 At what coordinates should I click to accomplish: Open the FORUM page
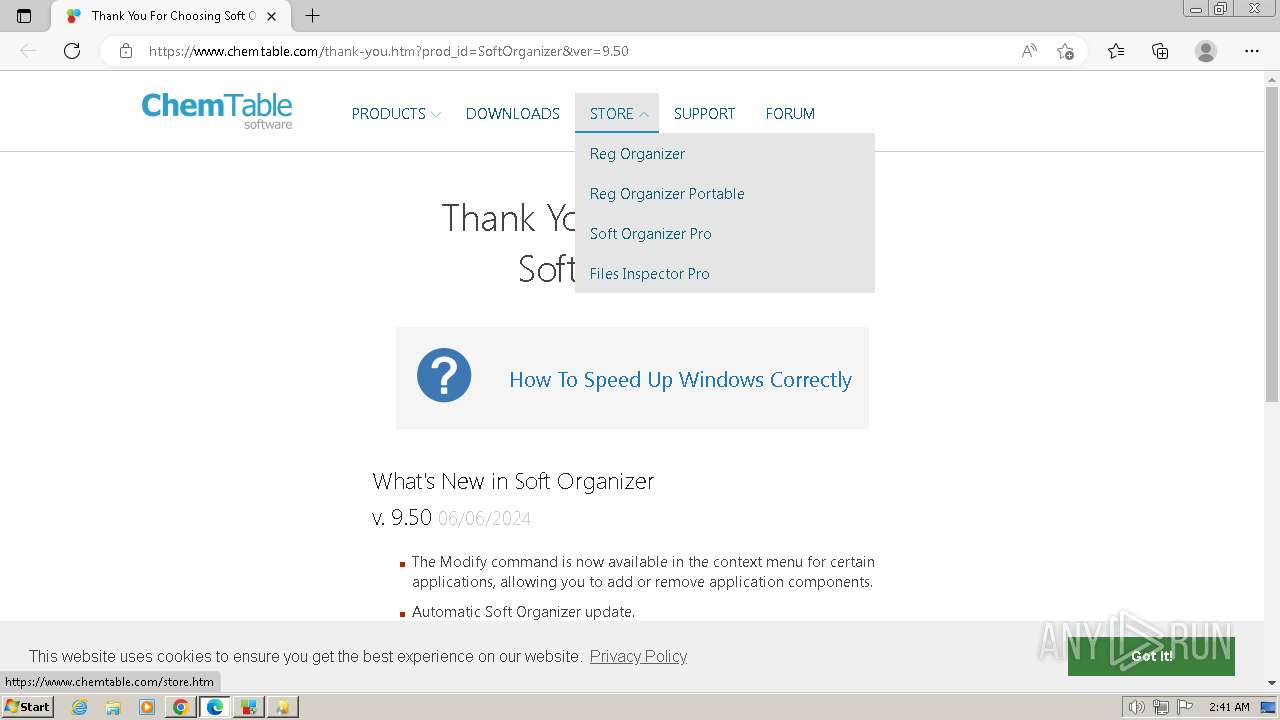[790, 114]
